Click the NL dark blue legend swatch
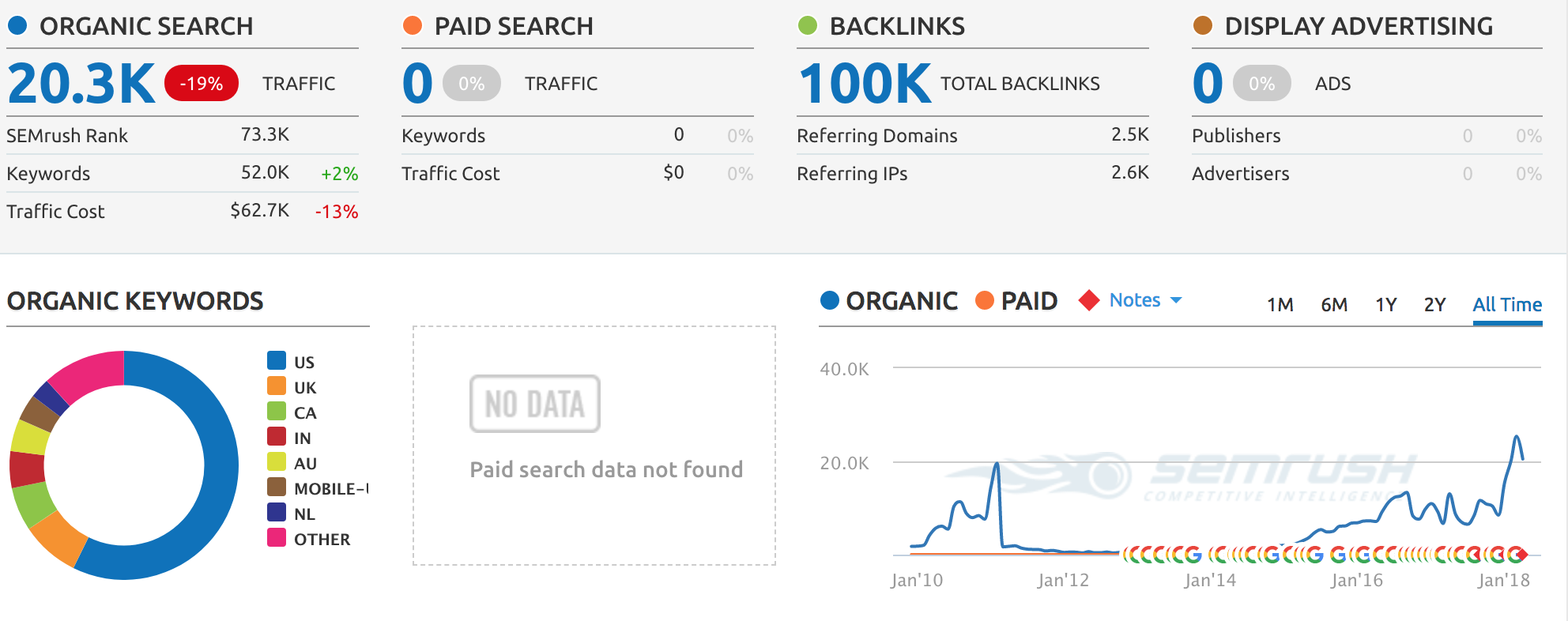 (277, 512)
